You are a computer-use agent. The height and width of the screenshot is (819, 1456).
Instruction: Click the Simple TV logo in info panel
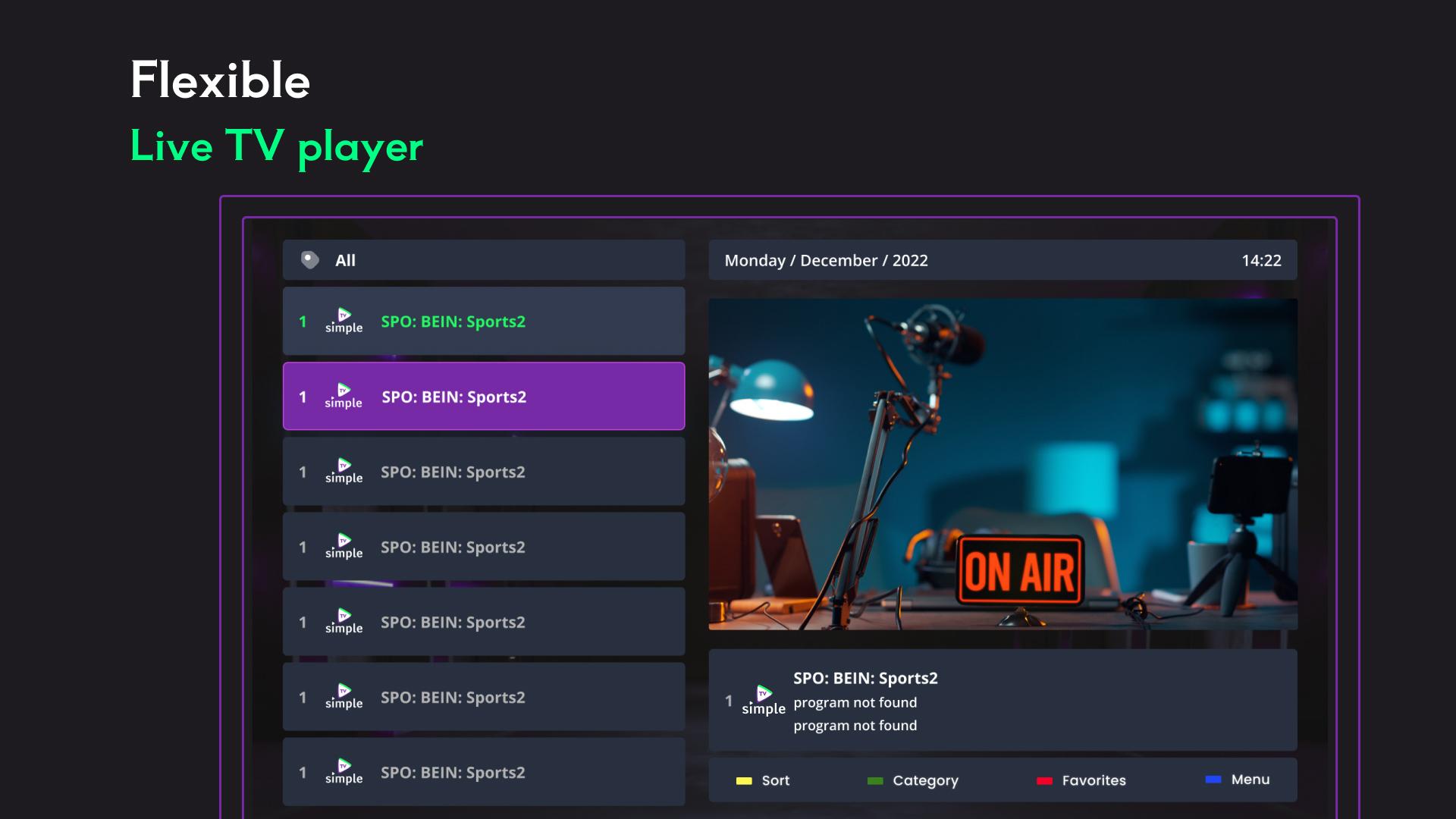pos(763,701)
